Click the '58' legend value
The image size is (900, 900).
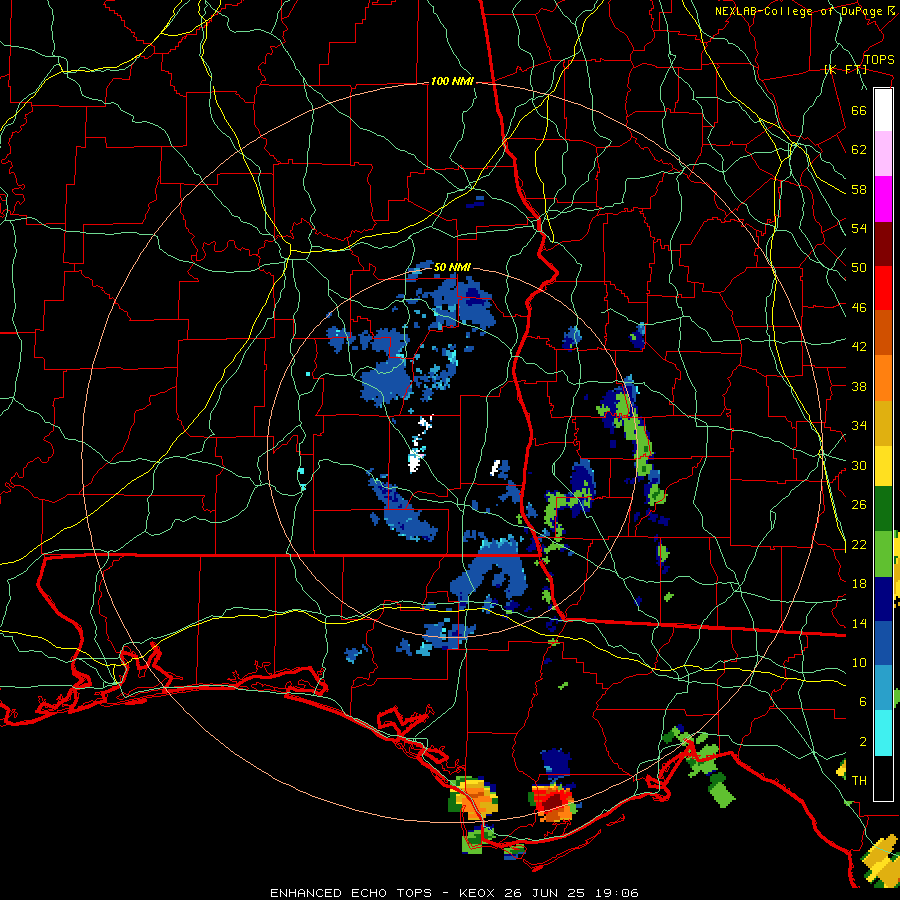pyautogui.click(x=859, y=189)
